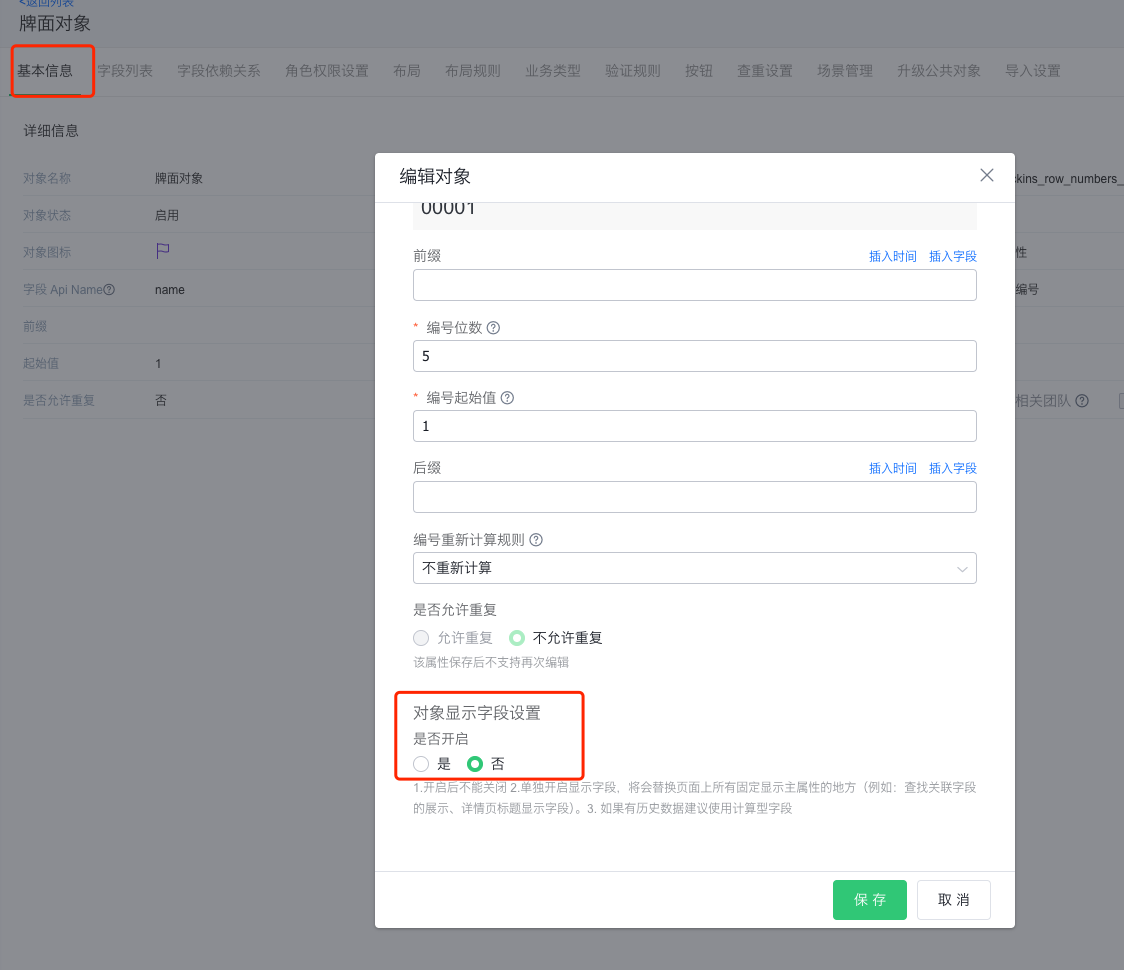The height and width of the screenshot is (970, 1124).
Task: Click the flag 对象图标 icon
Action: pos(163,252)
